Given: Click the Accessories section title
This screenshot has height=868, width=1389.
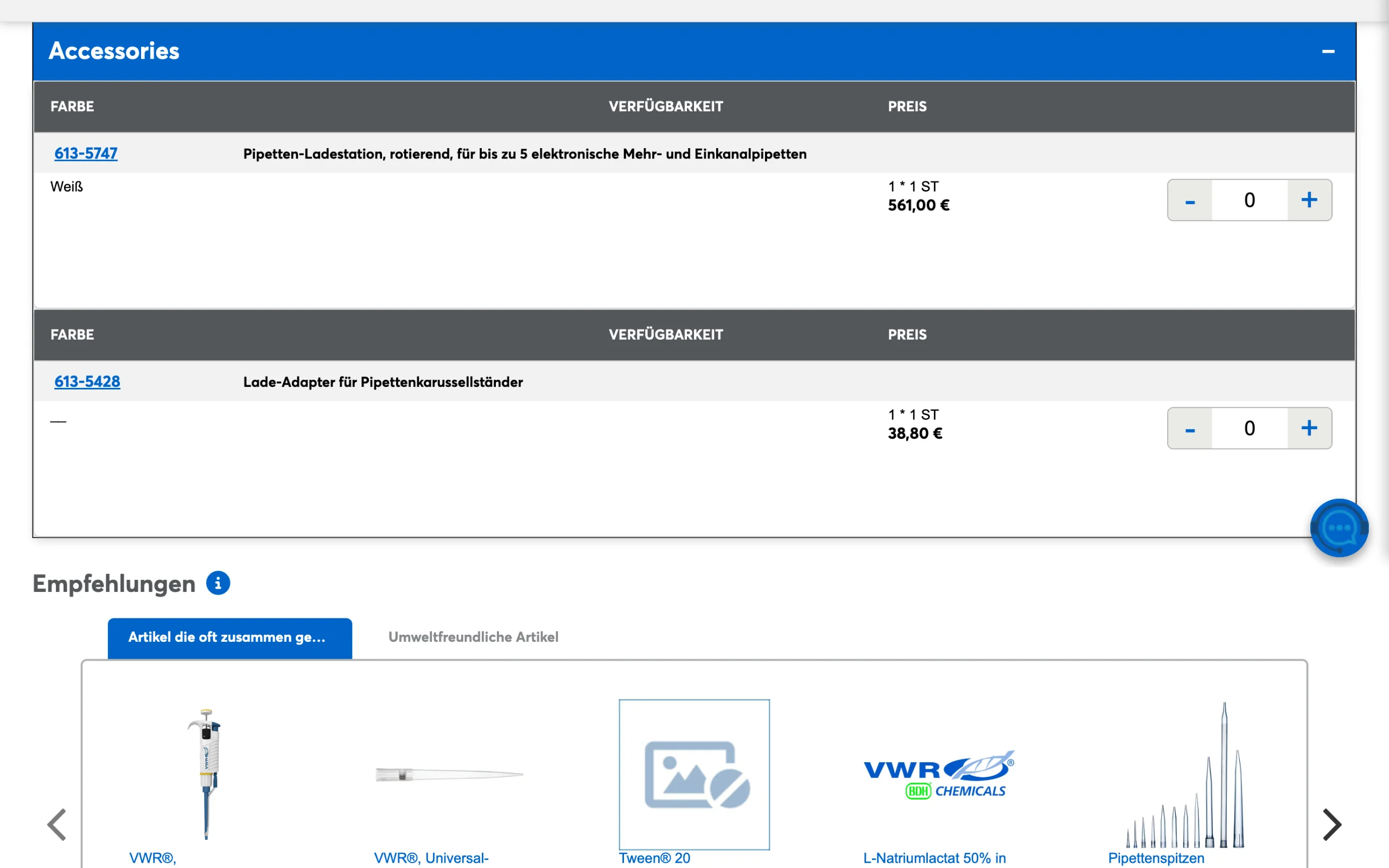Looking at the screenshot, I should [113, 51].
